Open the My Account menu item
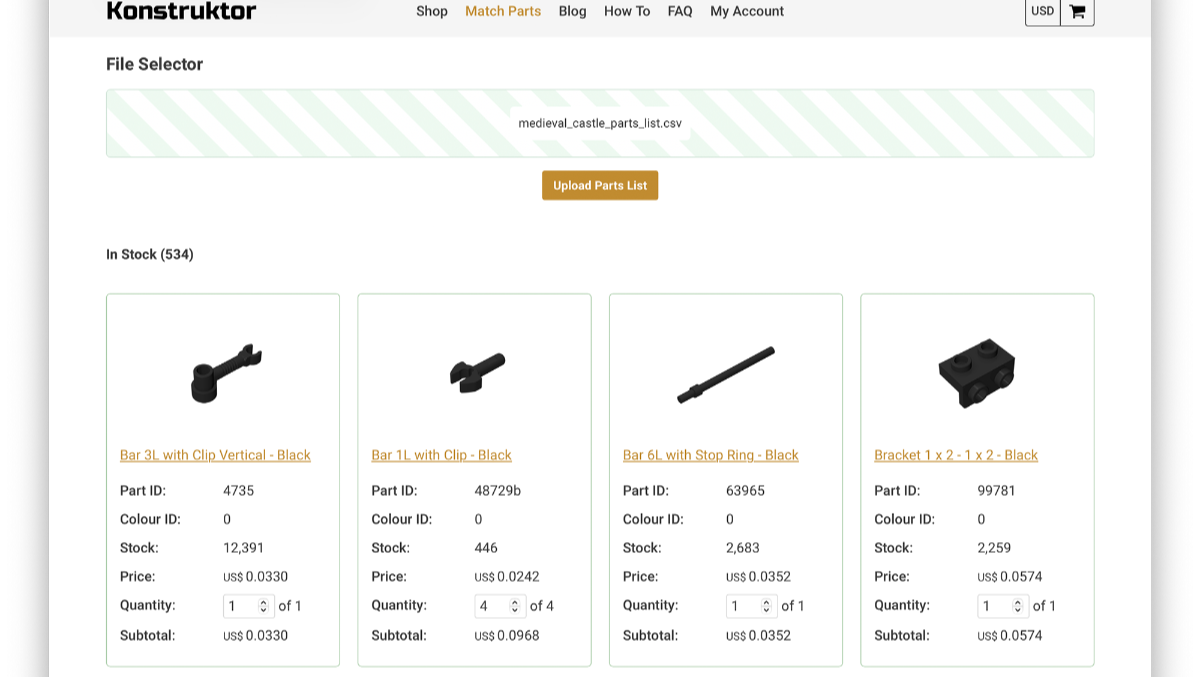1200x677 pixels. pyautogui.click(x=747, y=11)
